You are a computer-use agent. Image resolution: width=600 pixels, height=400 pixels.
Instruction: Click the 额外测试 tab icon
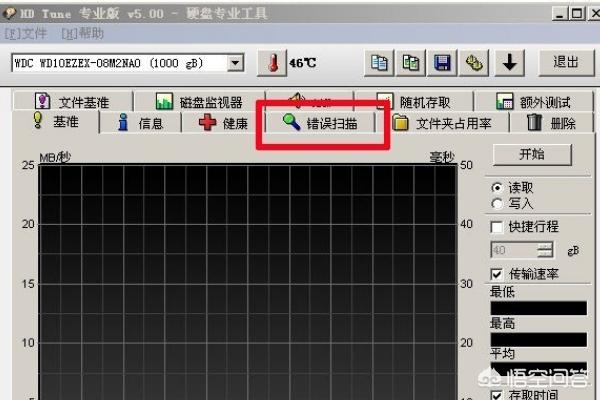(x=505, y=101)
